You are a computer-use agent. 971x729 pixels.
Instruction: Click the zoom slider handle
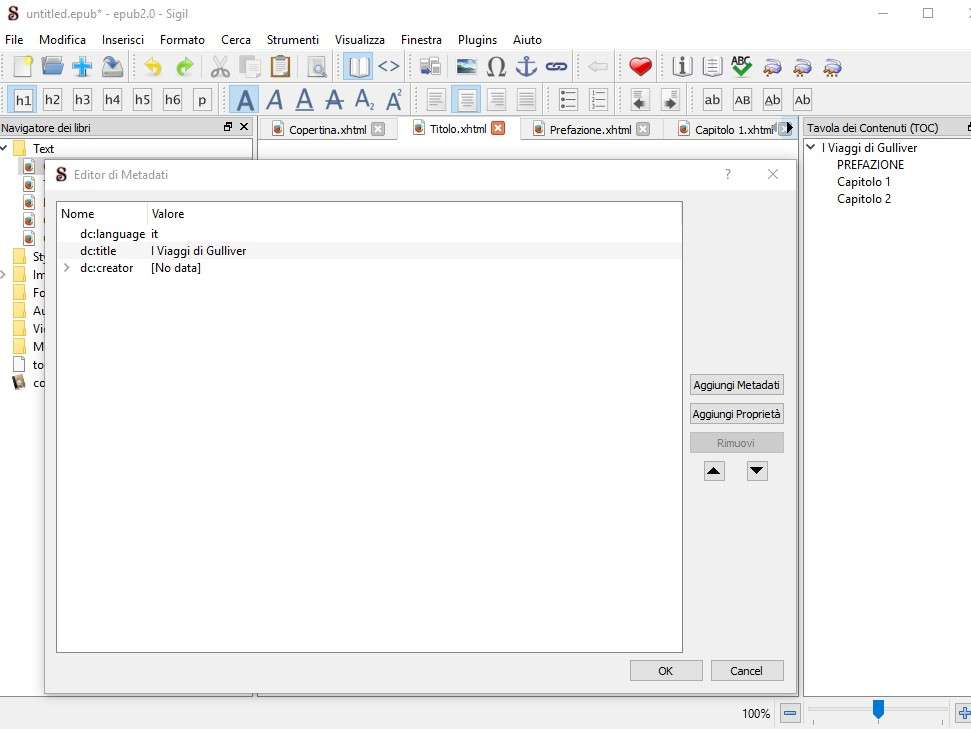(x=878, y=710)
